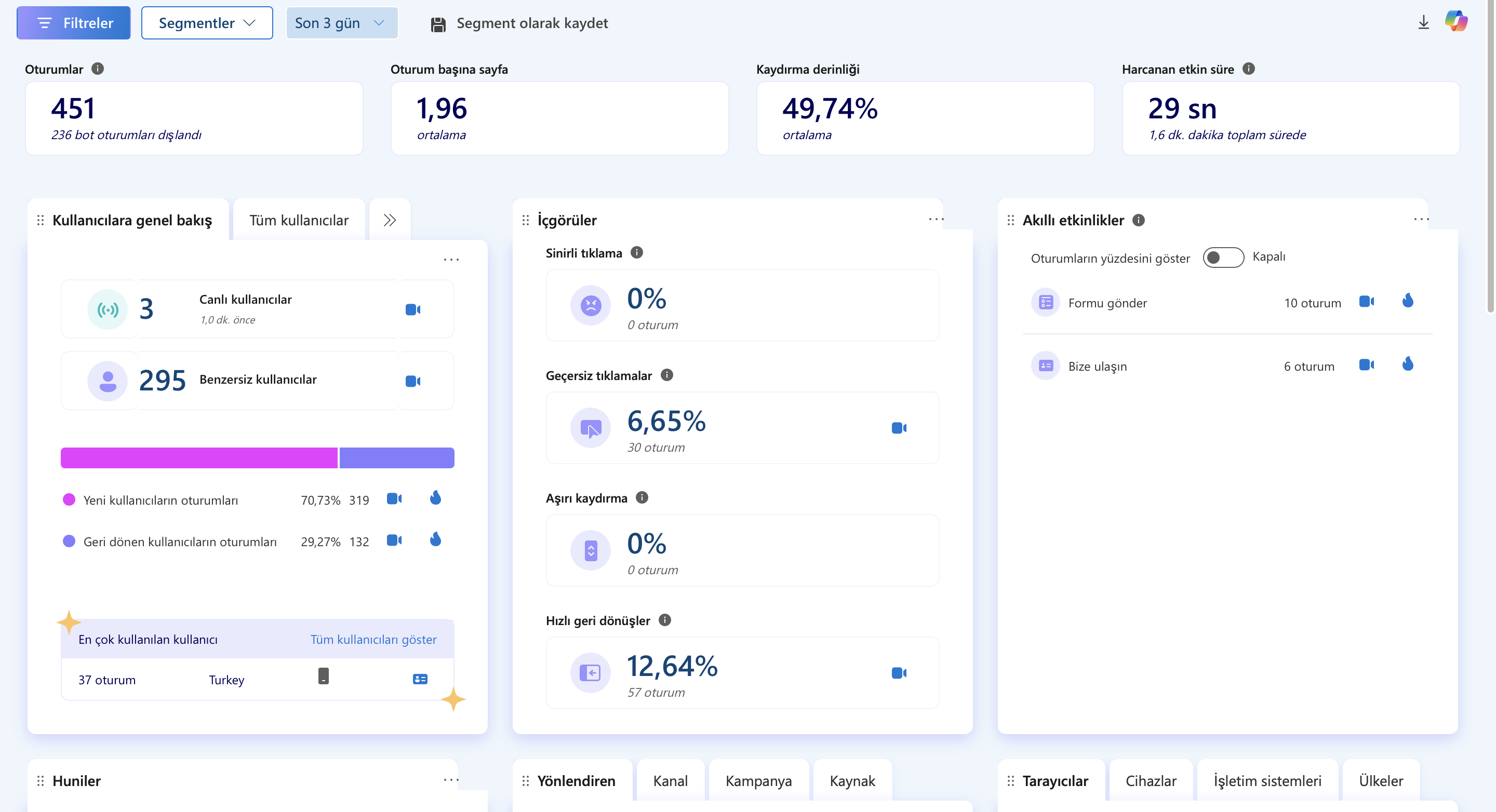Image resolution: width=1496 pixels, height=812 pixels.
Task: Open recordings for Geri dönen kullanıcıların oturumları
Action: point(394,540)
